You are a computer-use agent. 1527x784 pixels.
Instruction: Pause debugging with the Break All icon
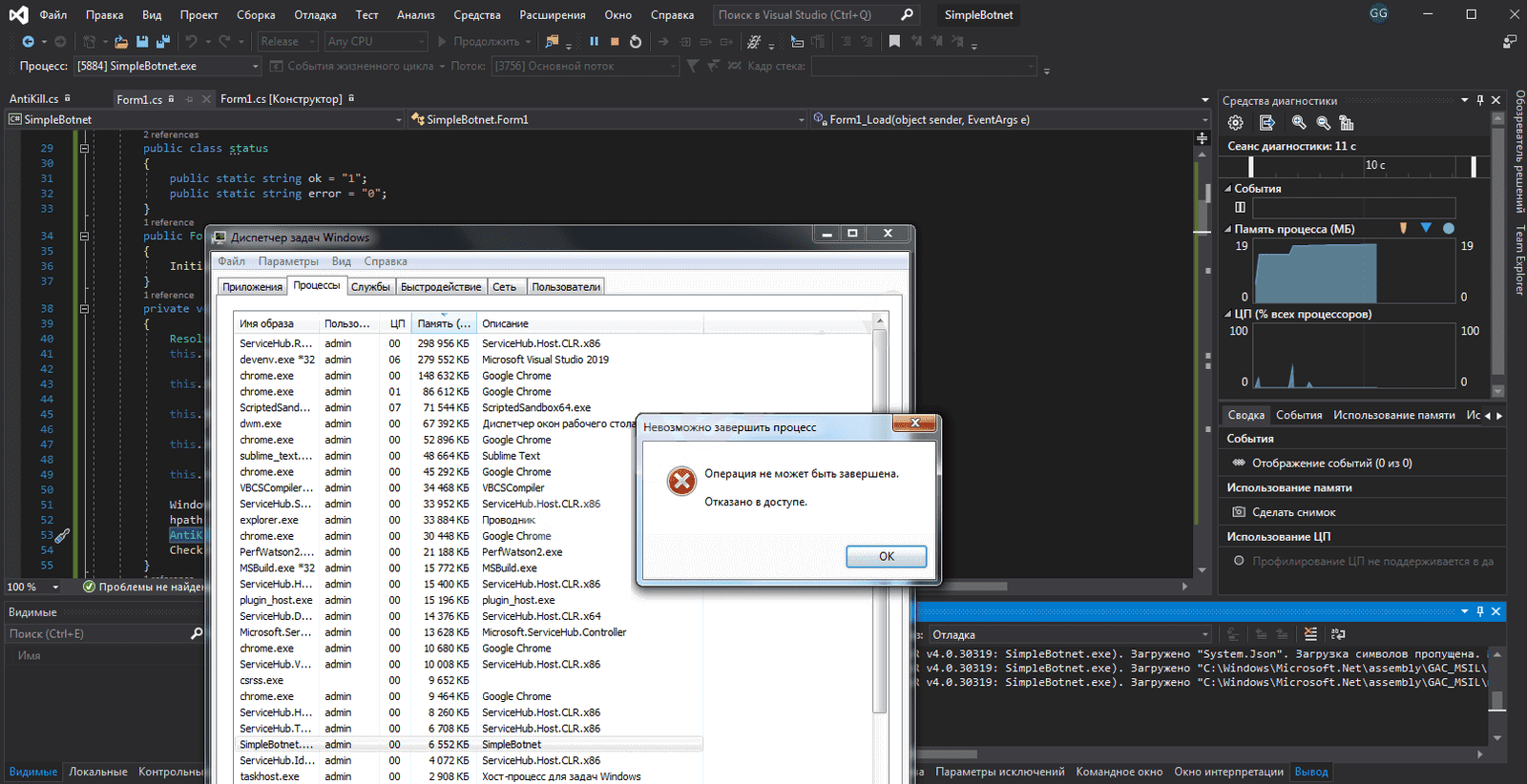coord(594,42)
